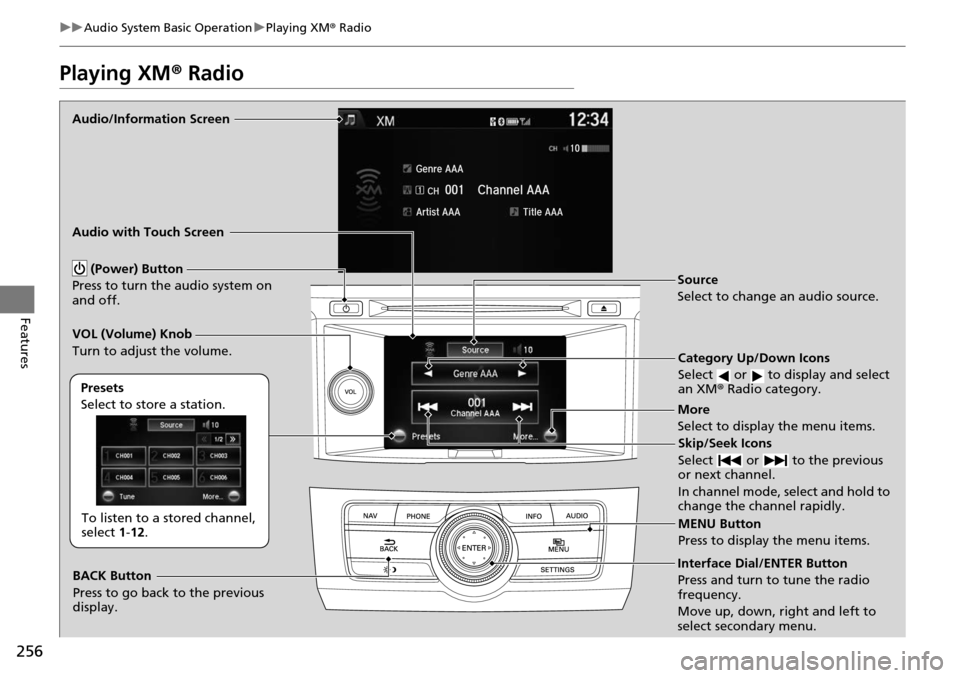The width and height of the screenshot is (960, 678).
Task: Tap the category right arrow next to Genre AAA
Action: pyautogui.click(x=522, y=373)
